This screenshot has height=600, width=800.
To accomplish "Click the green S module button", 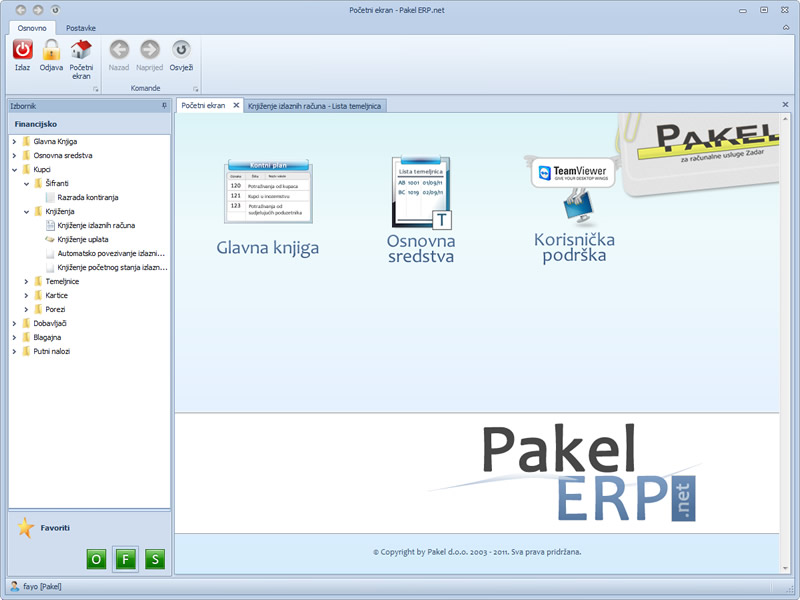I will tap(155, 560).
